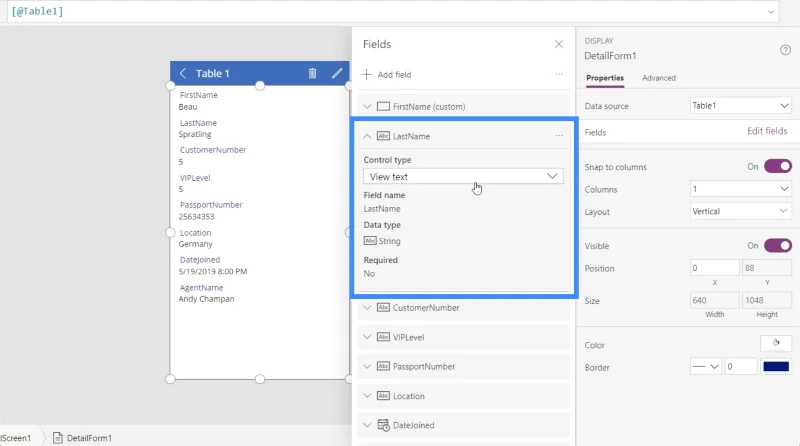Click the Border thickness input field
Viewport: 800px width, 446px height.
pyautogui.click(x=740, y=366)
